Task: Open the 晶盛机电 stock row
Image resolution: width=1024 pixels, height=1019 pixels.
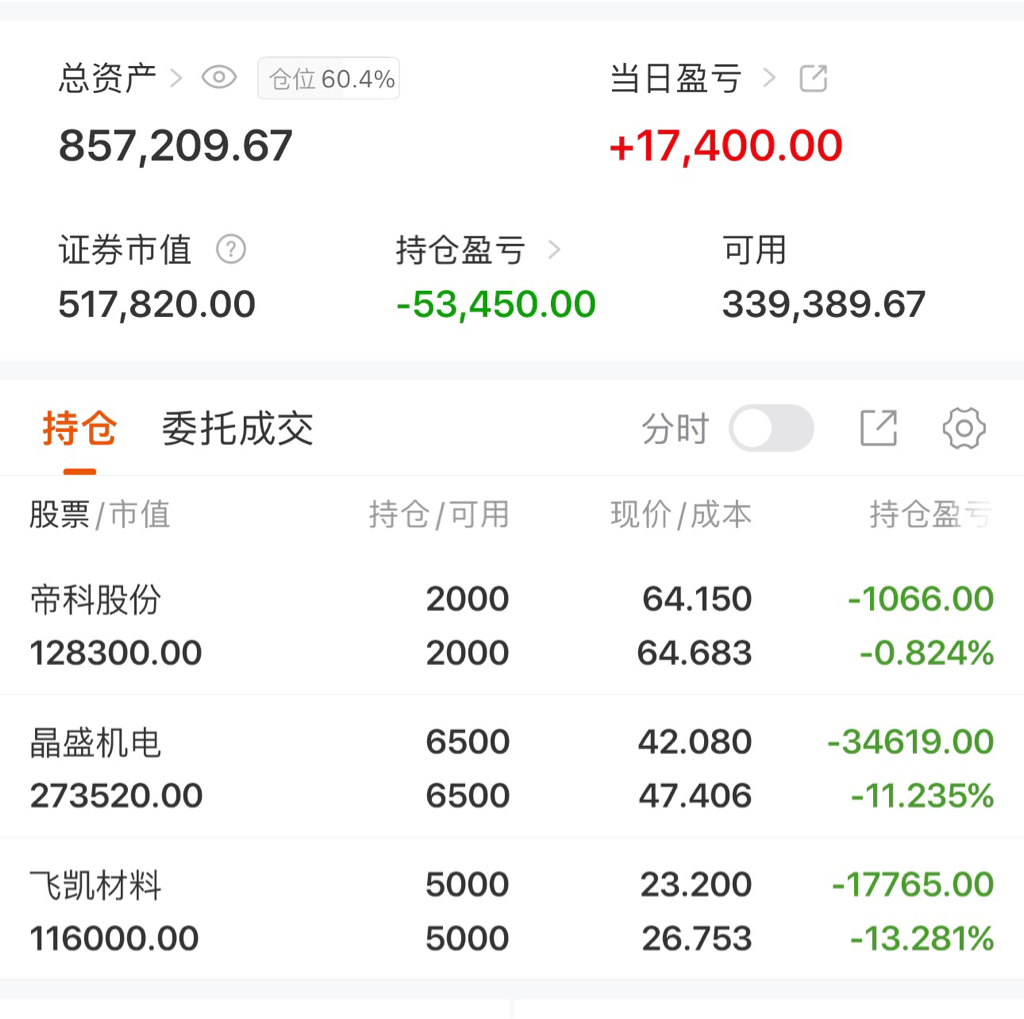Action: tap(96, 743)
